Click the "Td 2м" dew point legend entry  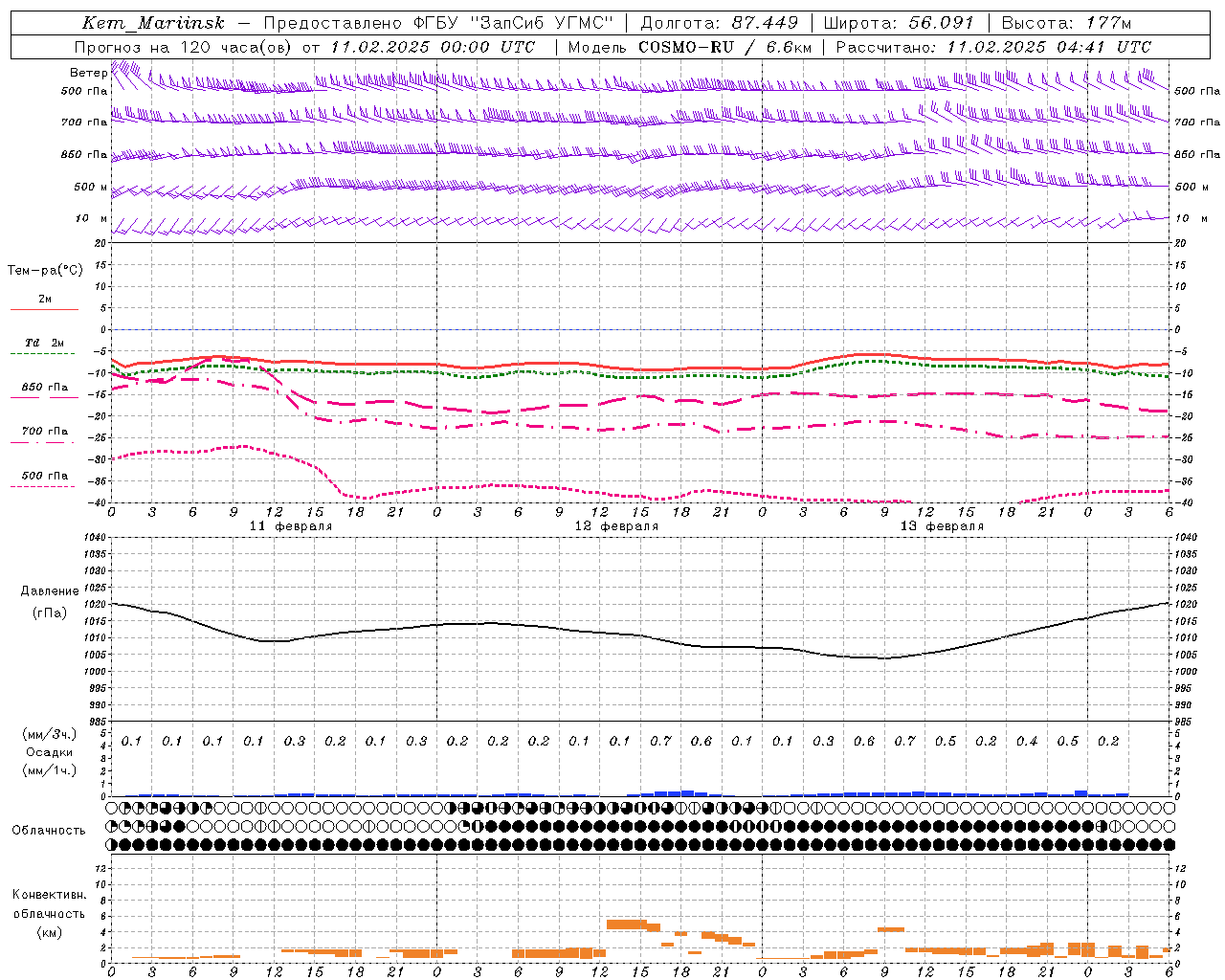tap(45, 343)
